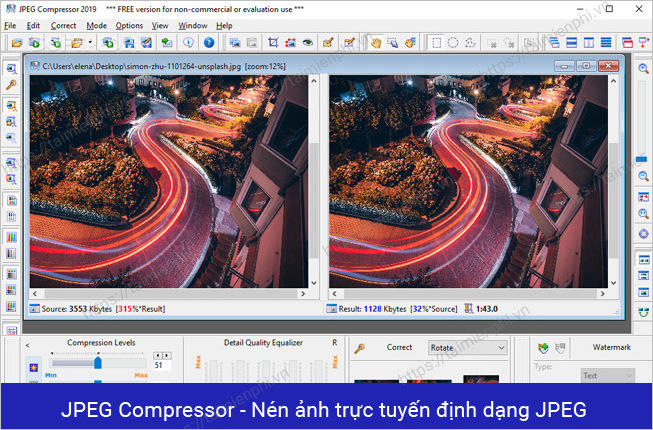Click result image vertical scrollbar up arrow
This screenshot has width=653, height=430.
click(x=613, y=81)
